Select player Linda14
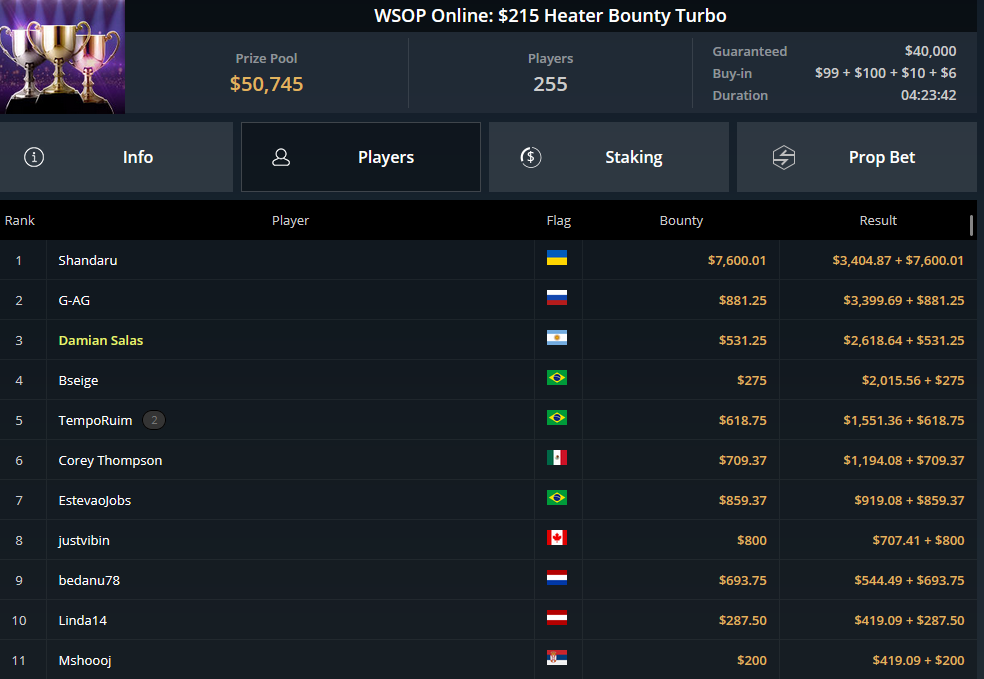 pos(83,621)
